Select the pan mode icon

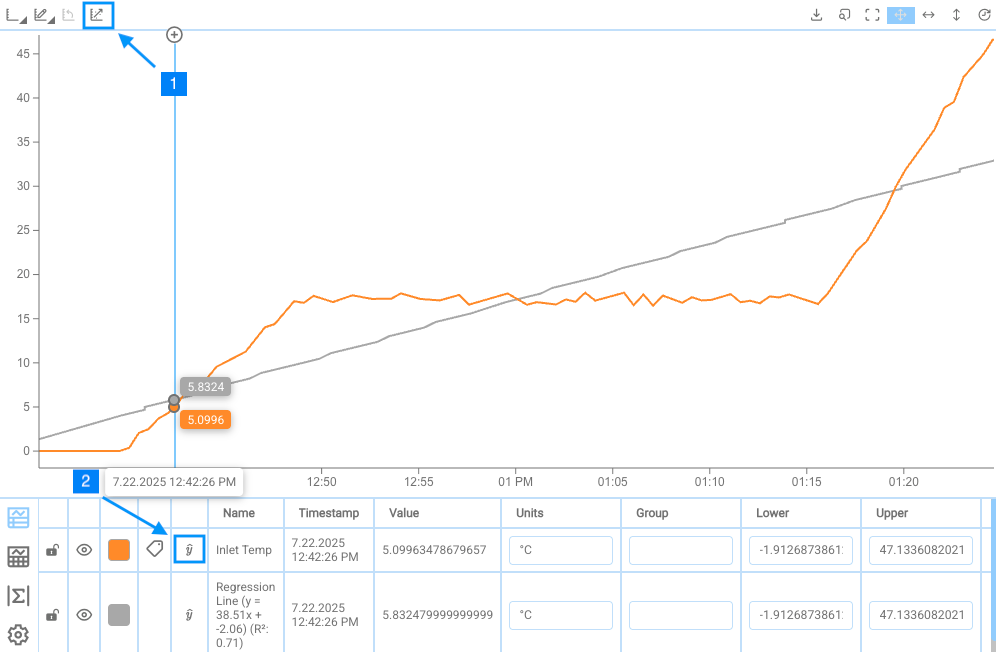(x=900, y=15)
